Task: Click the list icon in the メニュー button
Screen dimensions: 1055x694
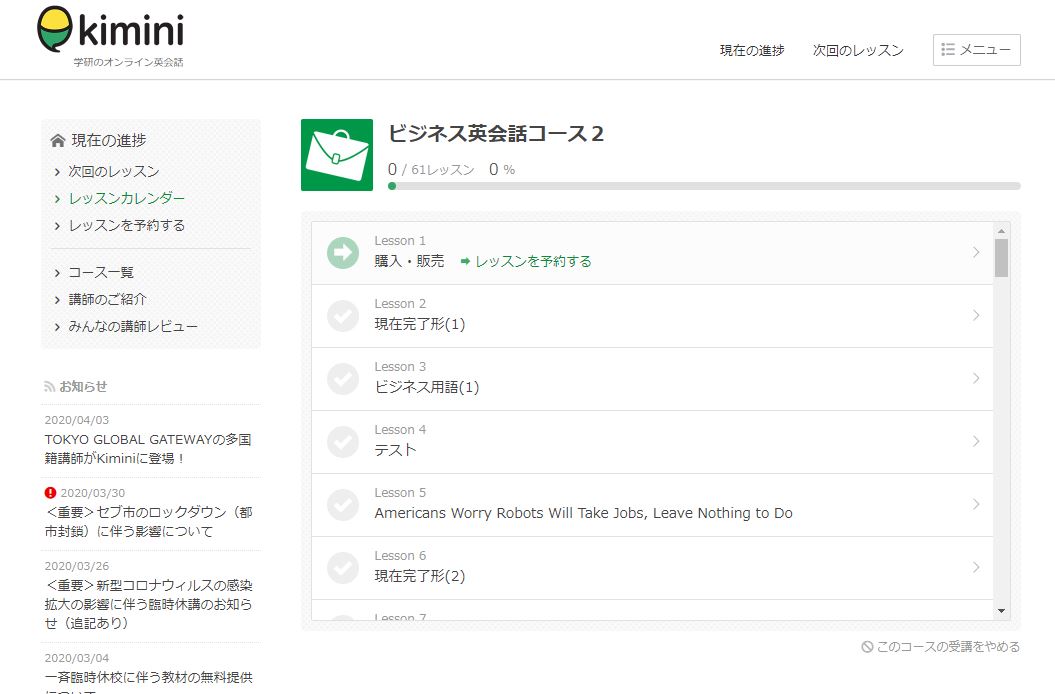Action: coord(948,50)
